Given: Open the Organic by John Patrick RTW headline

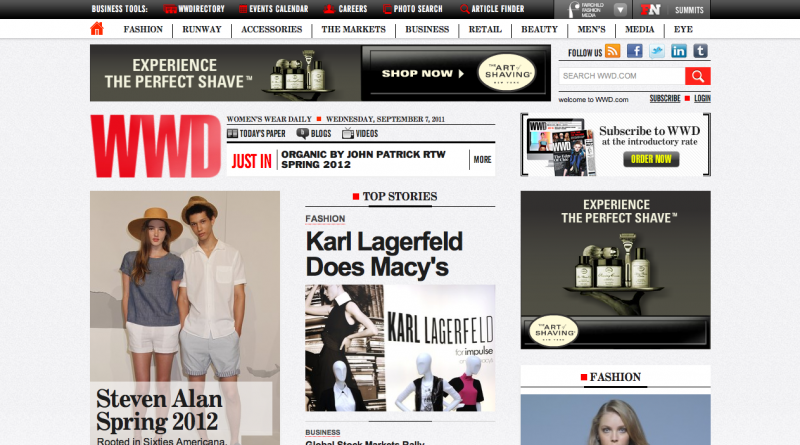Looking at the screenshot, I should tap(363, 159).
